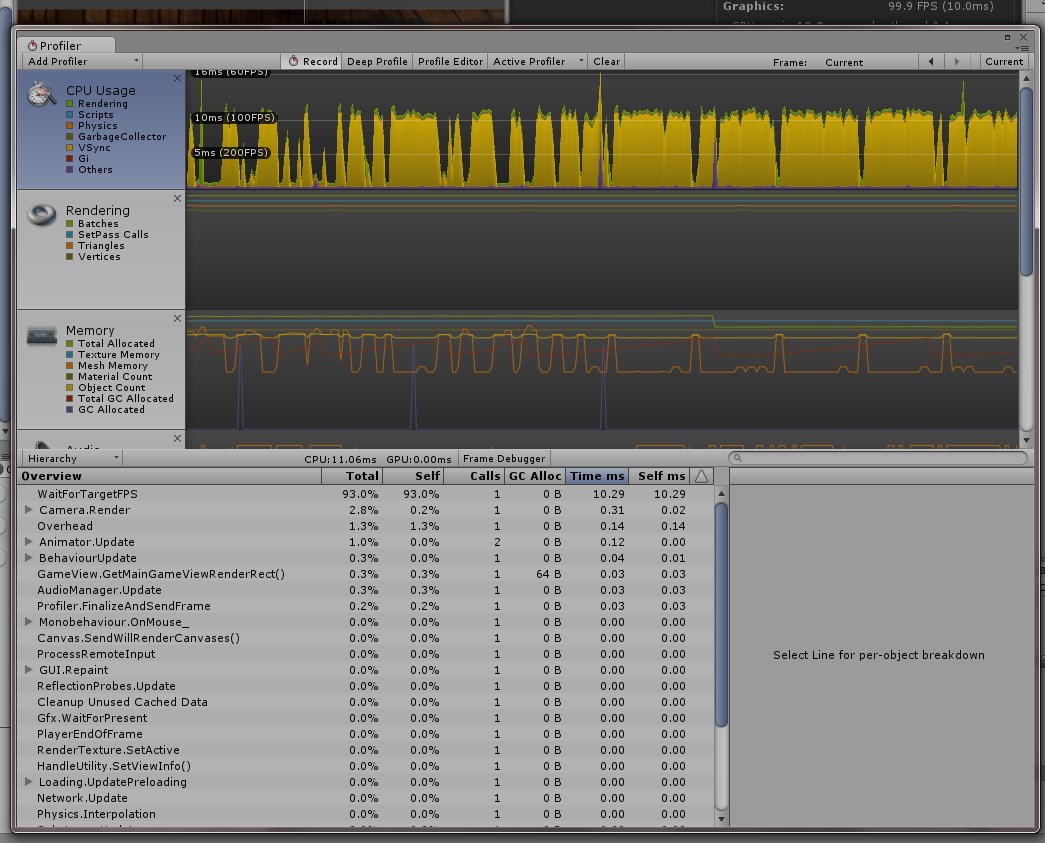Go to next frame arrow

tap(957, 61)
